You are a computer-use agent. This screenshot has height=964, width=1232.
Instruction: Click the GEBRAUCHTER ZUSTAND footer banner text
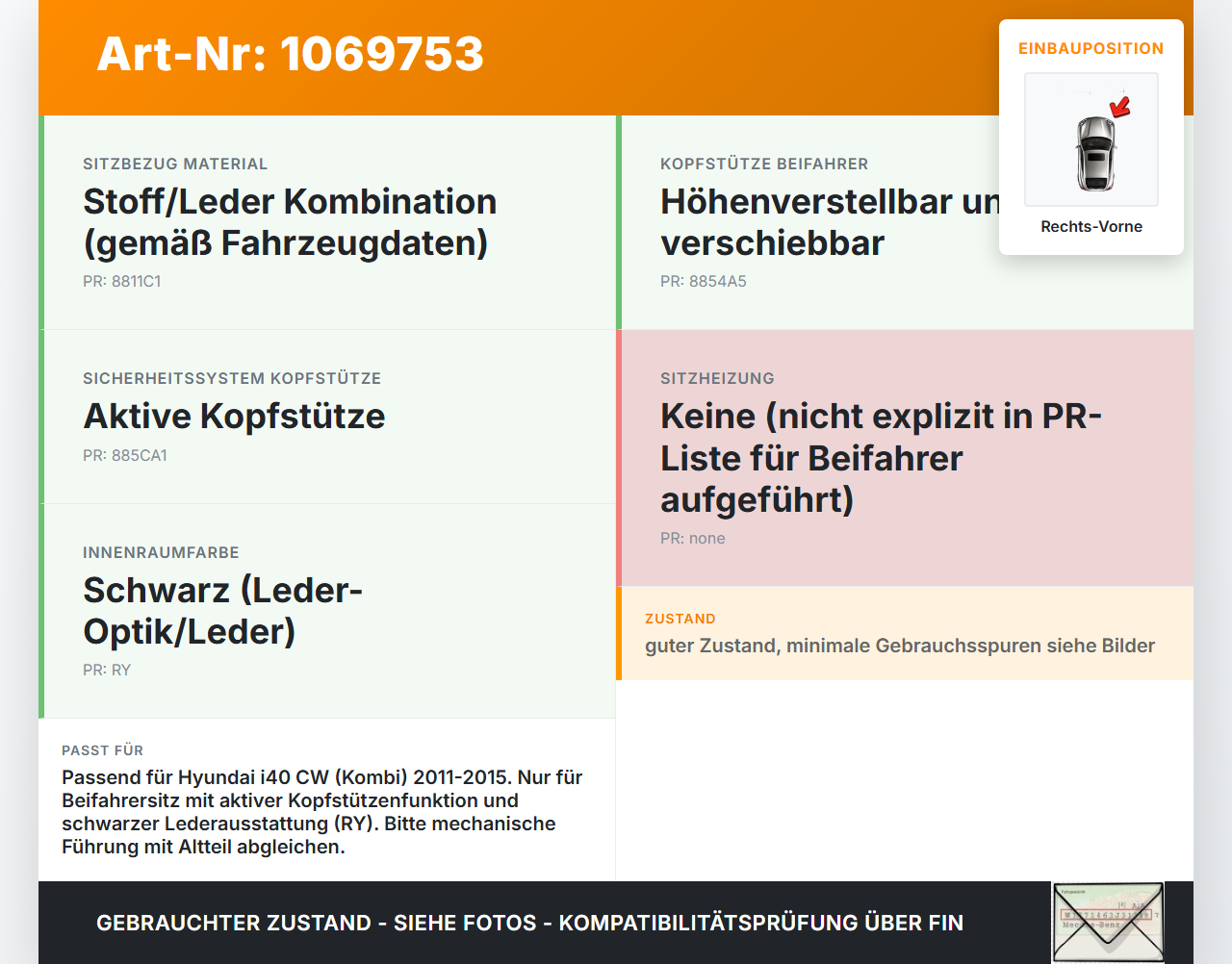[x=529, y=923]
